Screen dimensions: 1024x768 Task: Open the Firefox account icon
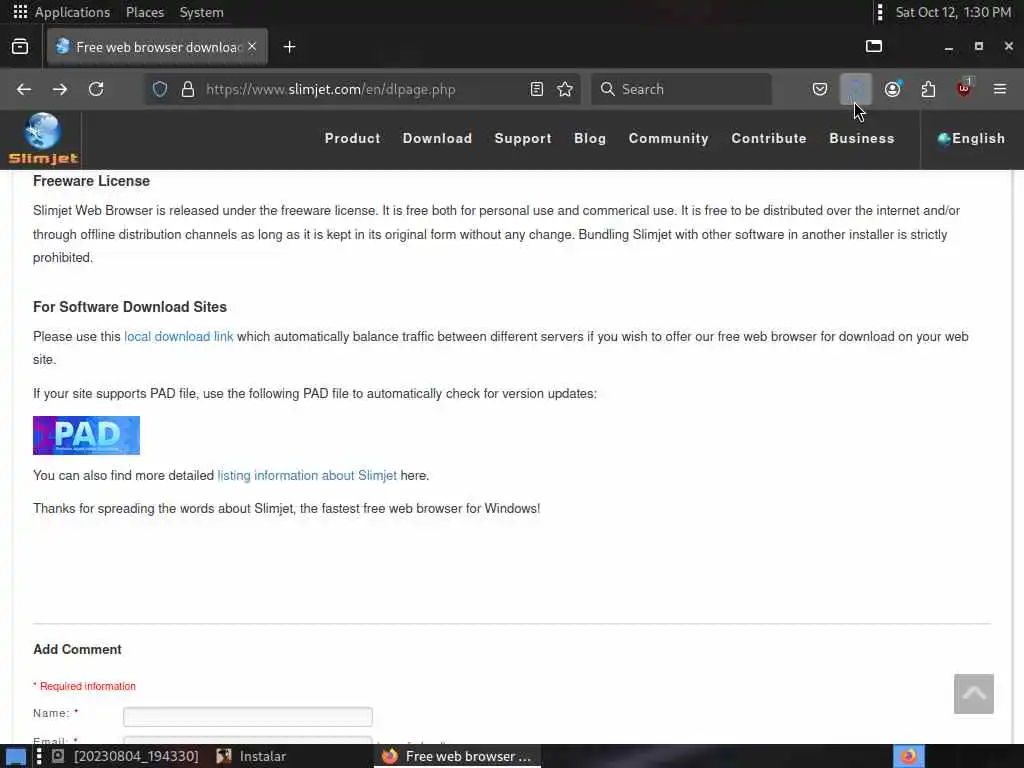893,89
